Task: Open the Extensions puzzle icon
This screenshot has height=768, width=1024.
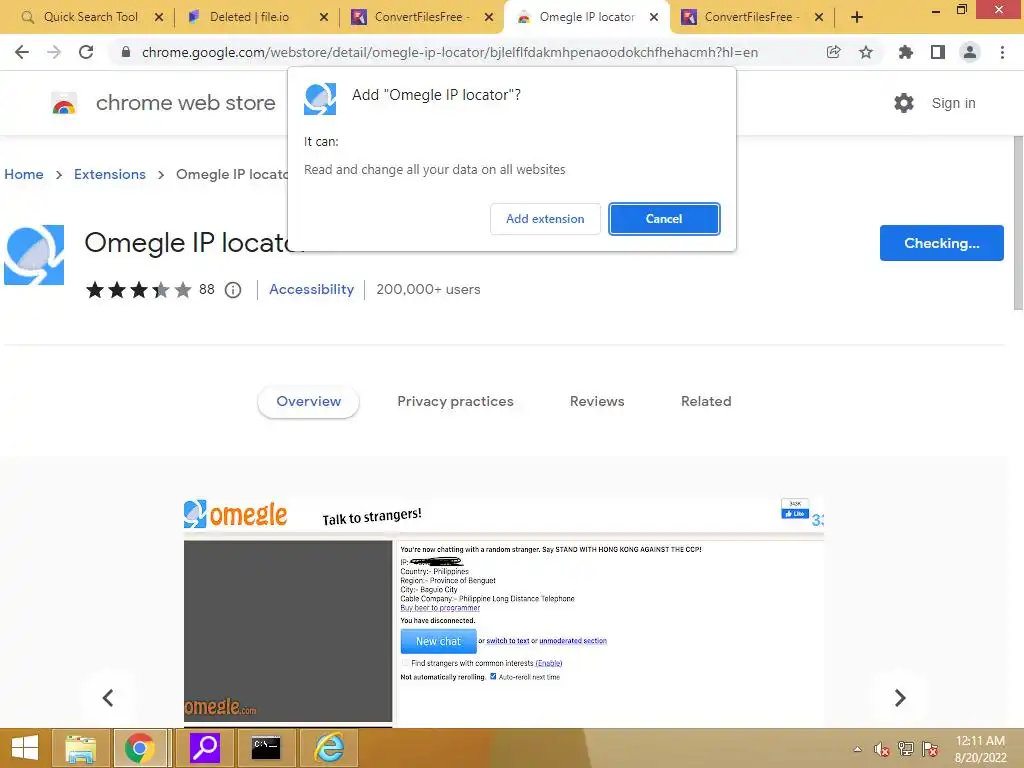Action: click(905, 52)
